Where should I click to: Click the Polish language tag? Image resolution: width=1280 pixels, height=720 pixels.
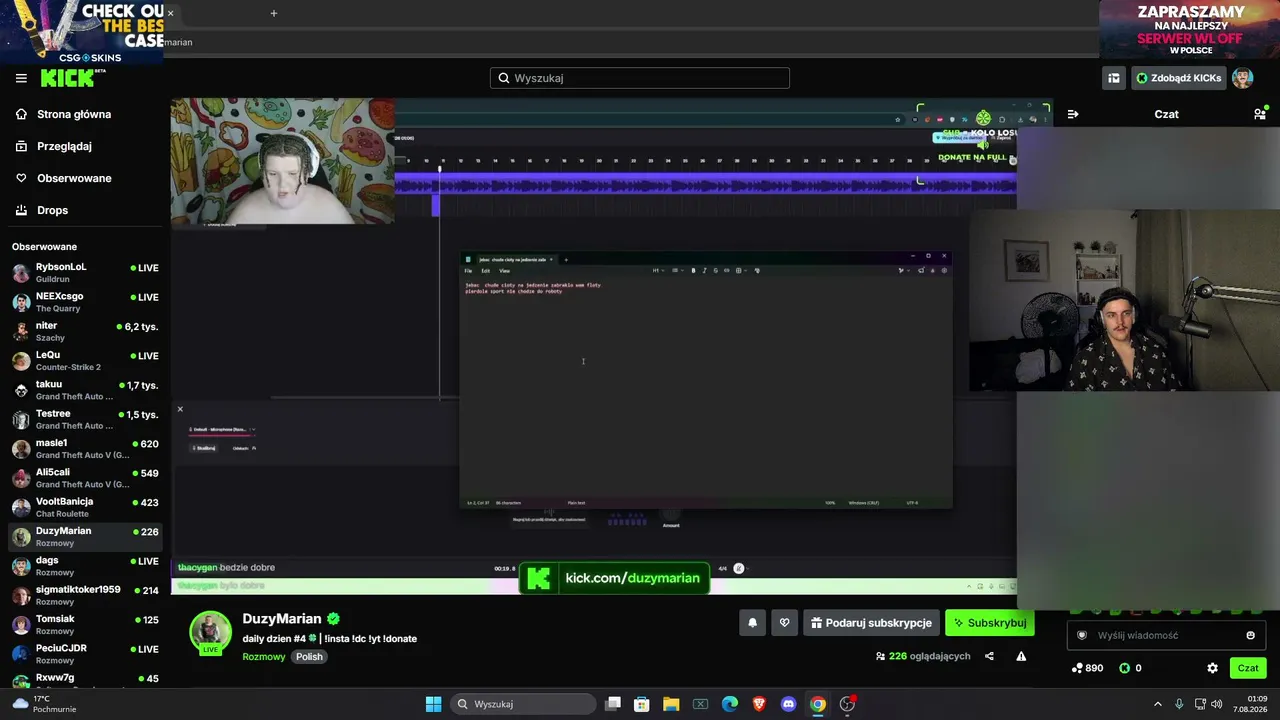pos(309,657)
